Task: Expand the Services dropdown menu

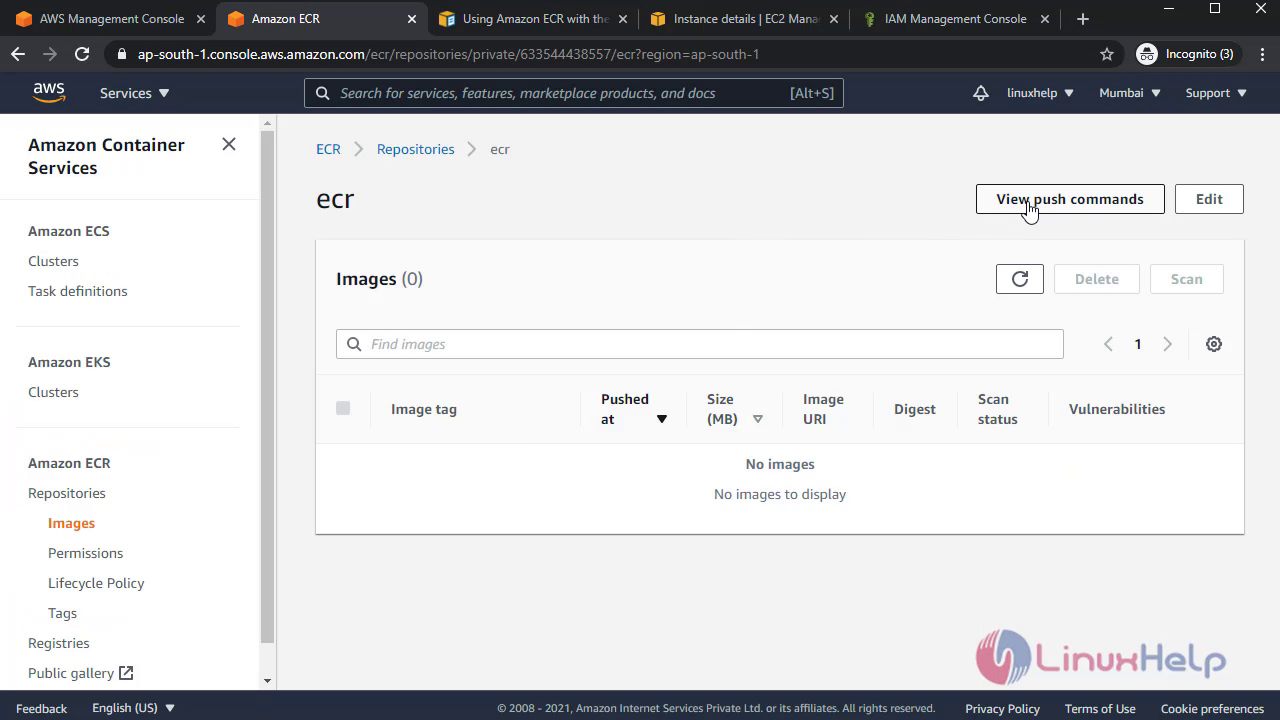Action: click(x=135, y=93)
